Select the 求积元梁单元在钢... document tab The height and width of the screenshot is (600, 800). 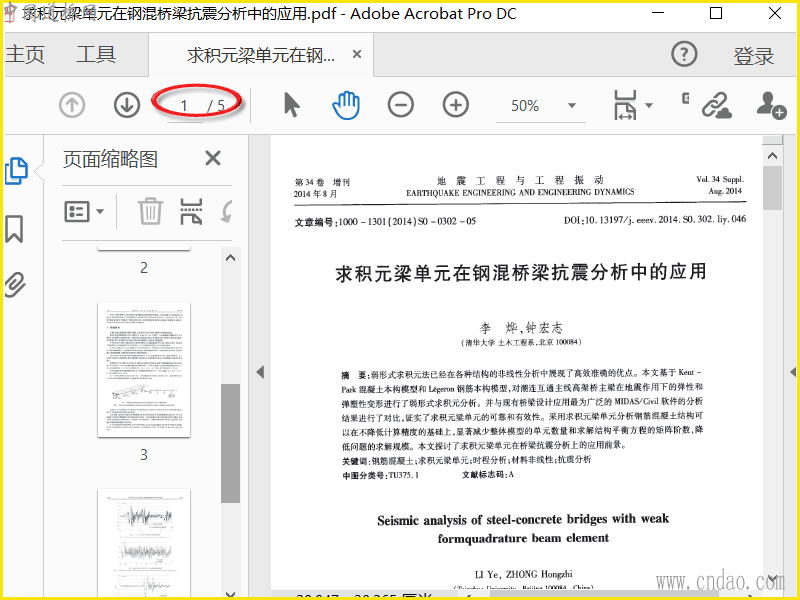click(261, 55)
